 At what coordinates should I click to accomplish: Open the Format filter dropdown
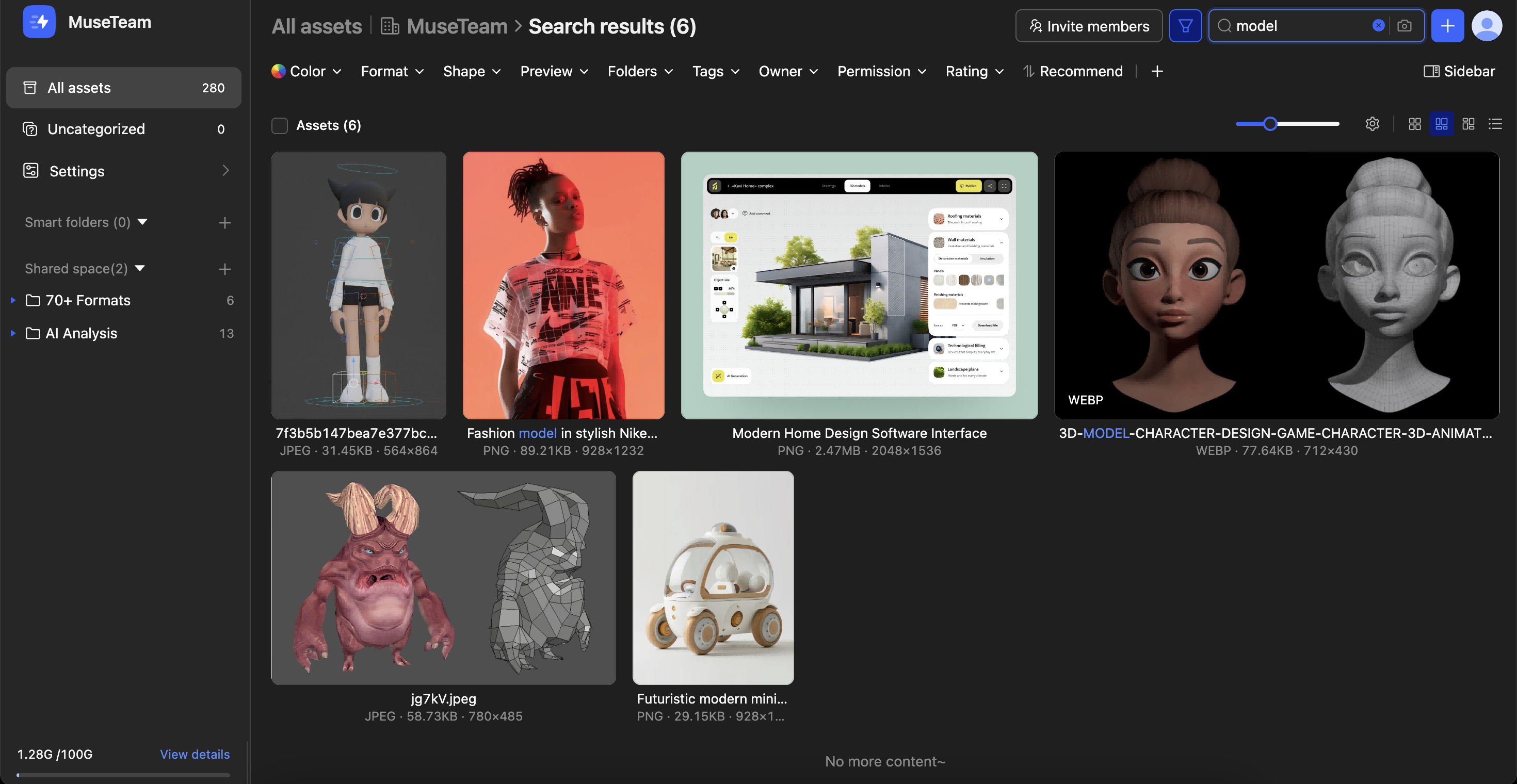click(x=392, y=71)
